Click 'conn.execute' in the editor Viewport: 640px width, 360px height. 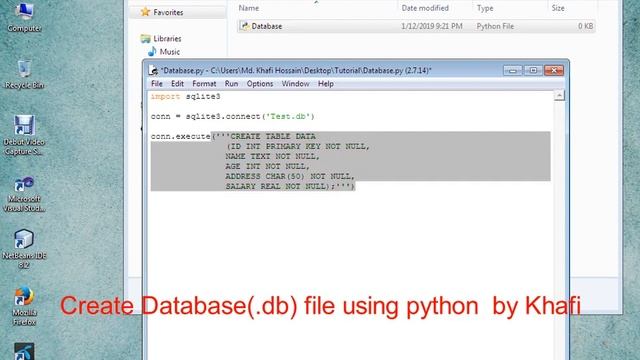180,136
